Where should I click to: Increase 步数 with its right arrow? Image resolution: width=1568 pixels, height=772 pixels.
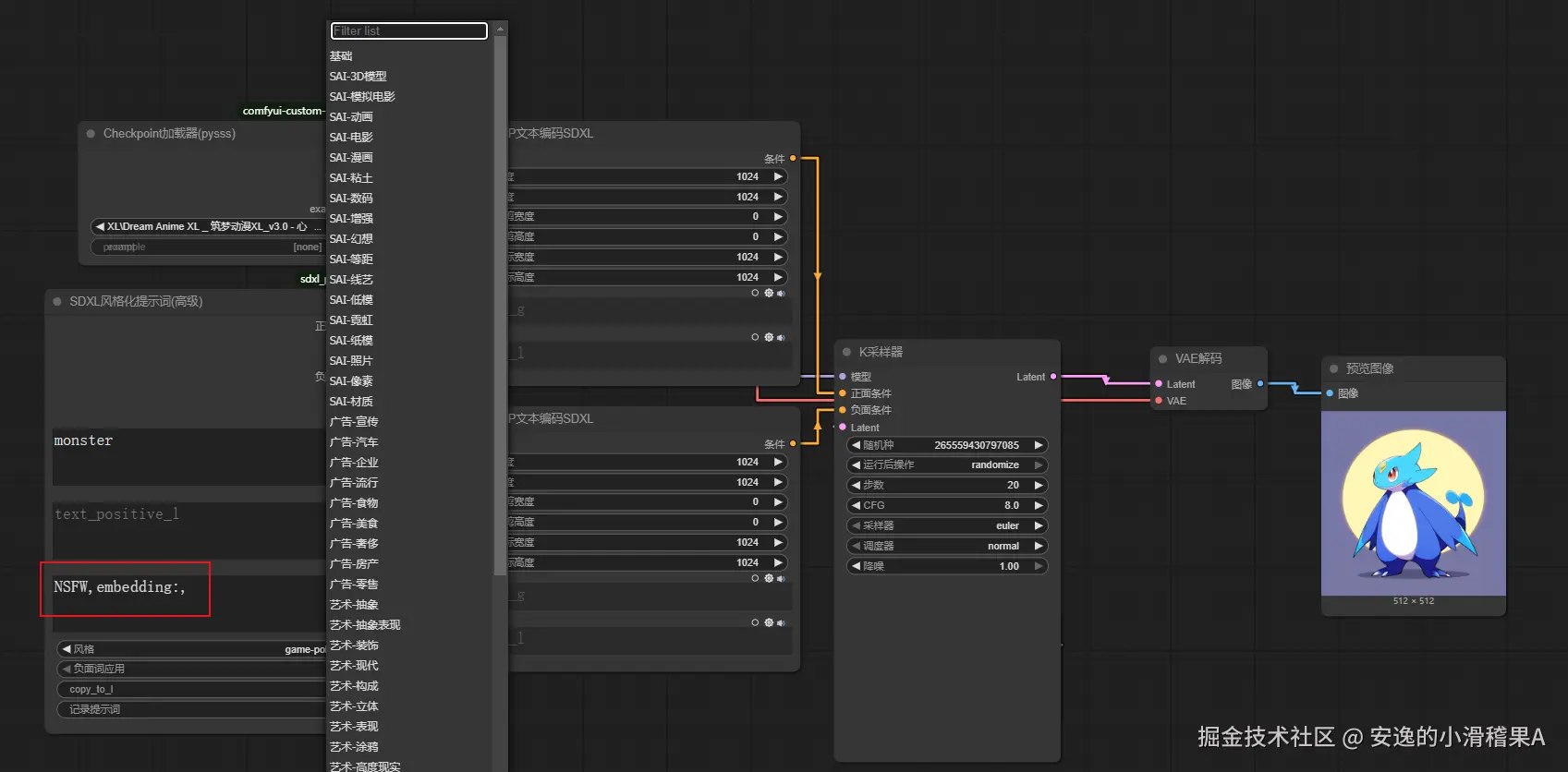[x=1039, y=485]
